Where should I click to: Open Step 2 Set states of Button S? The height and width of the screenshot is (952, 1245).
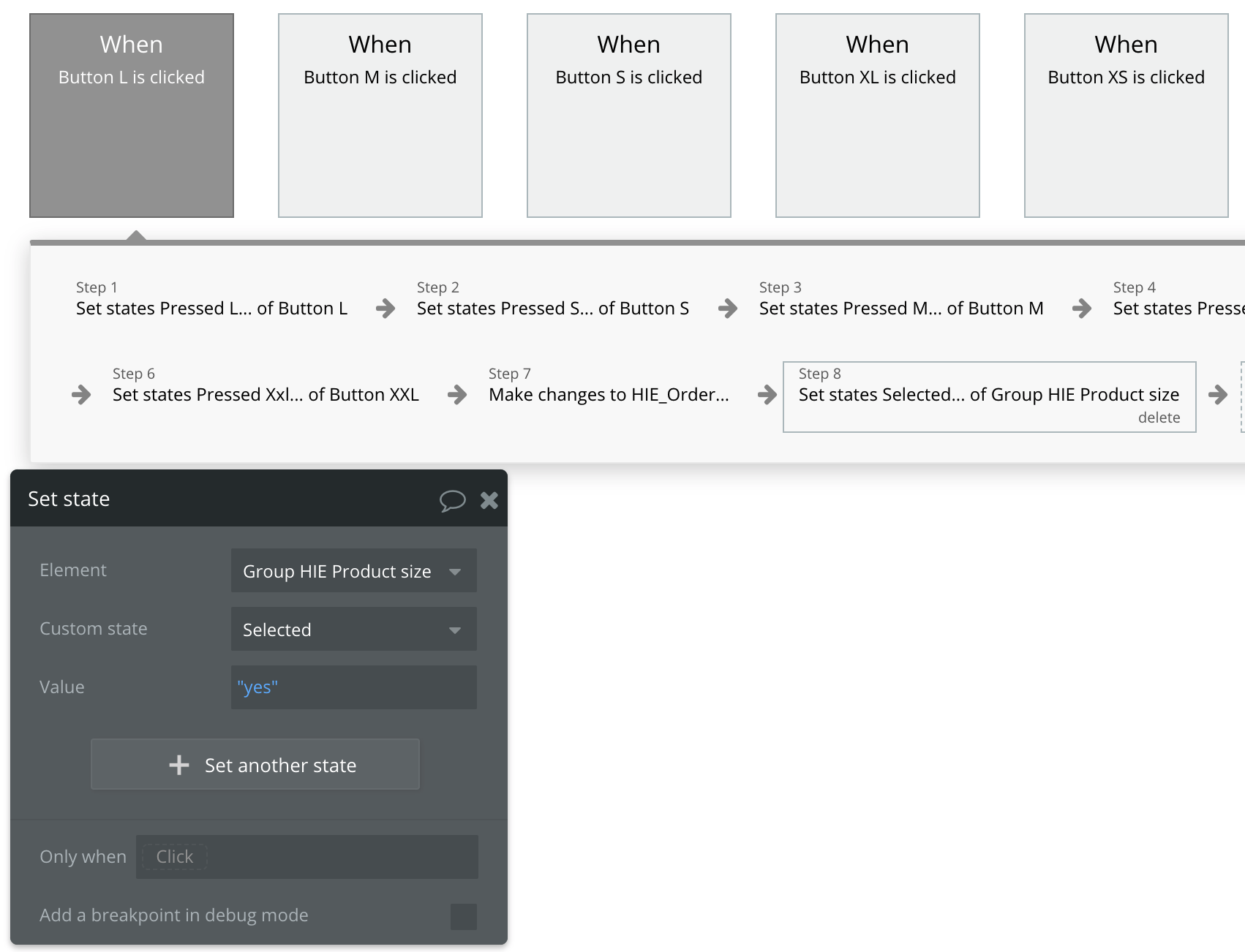coord(552,308)
